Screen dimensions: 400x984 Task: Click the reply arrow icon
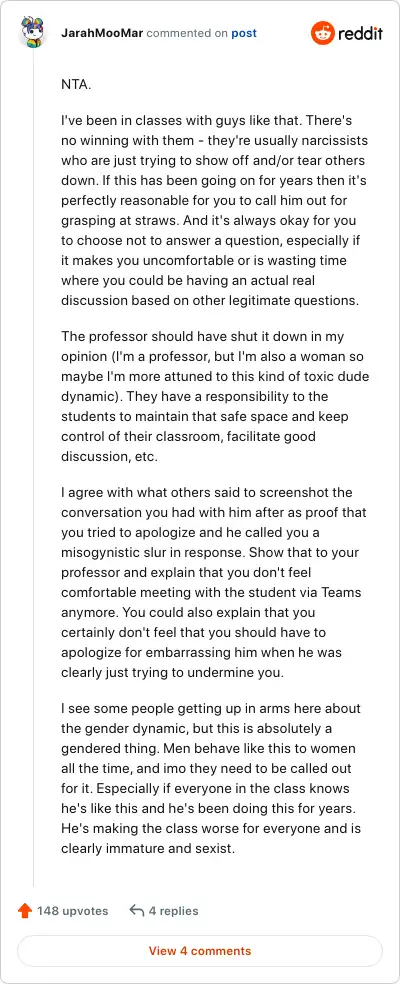136,911
